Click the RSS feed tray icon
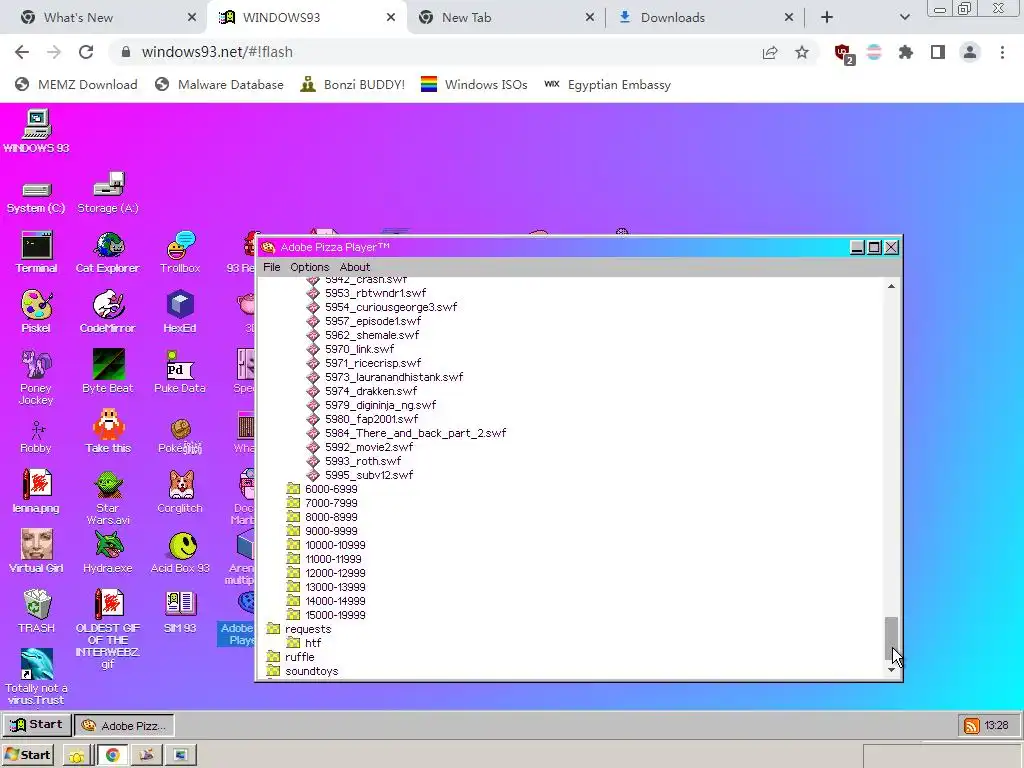Screen dimensions: 1024x768 pyautogui.click(x=972, y=726)
